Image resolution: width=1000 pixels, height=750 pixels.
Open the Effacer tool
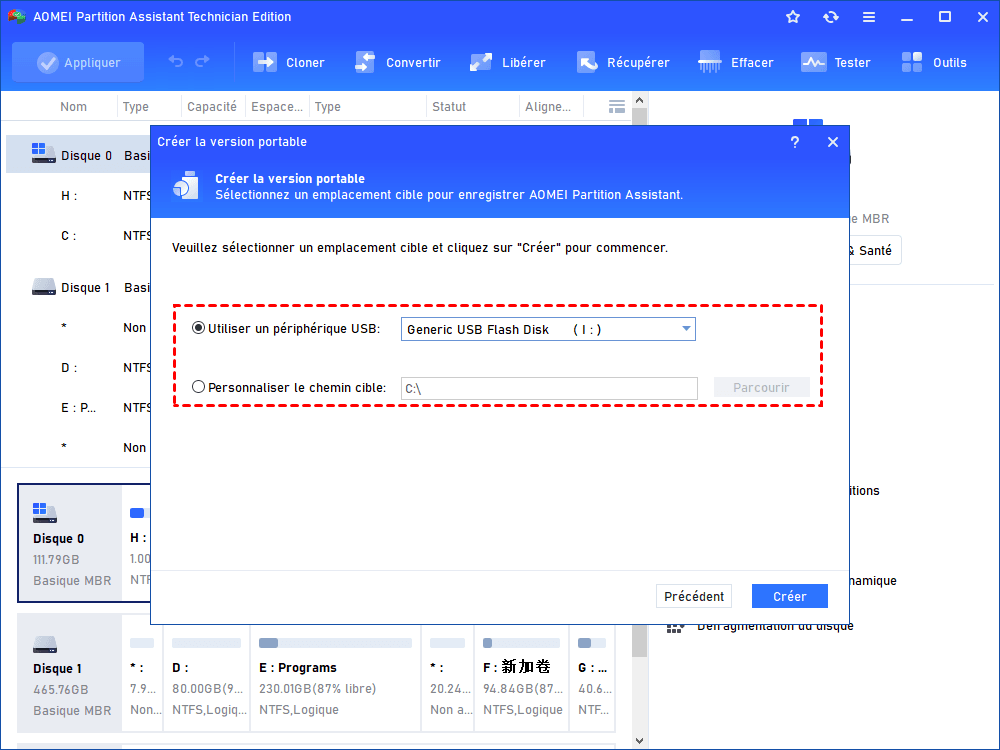tap(735, 62)
